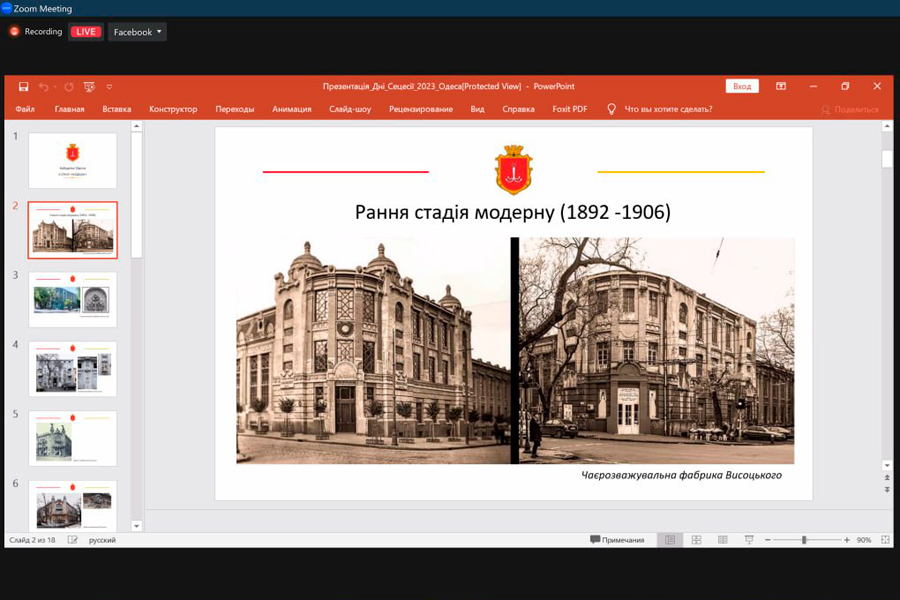Start Slide Show icon in status bar
This screenshot has width=900, height=600.
click(749, 540)
